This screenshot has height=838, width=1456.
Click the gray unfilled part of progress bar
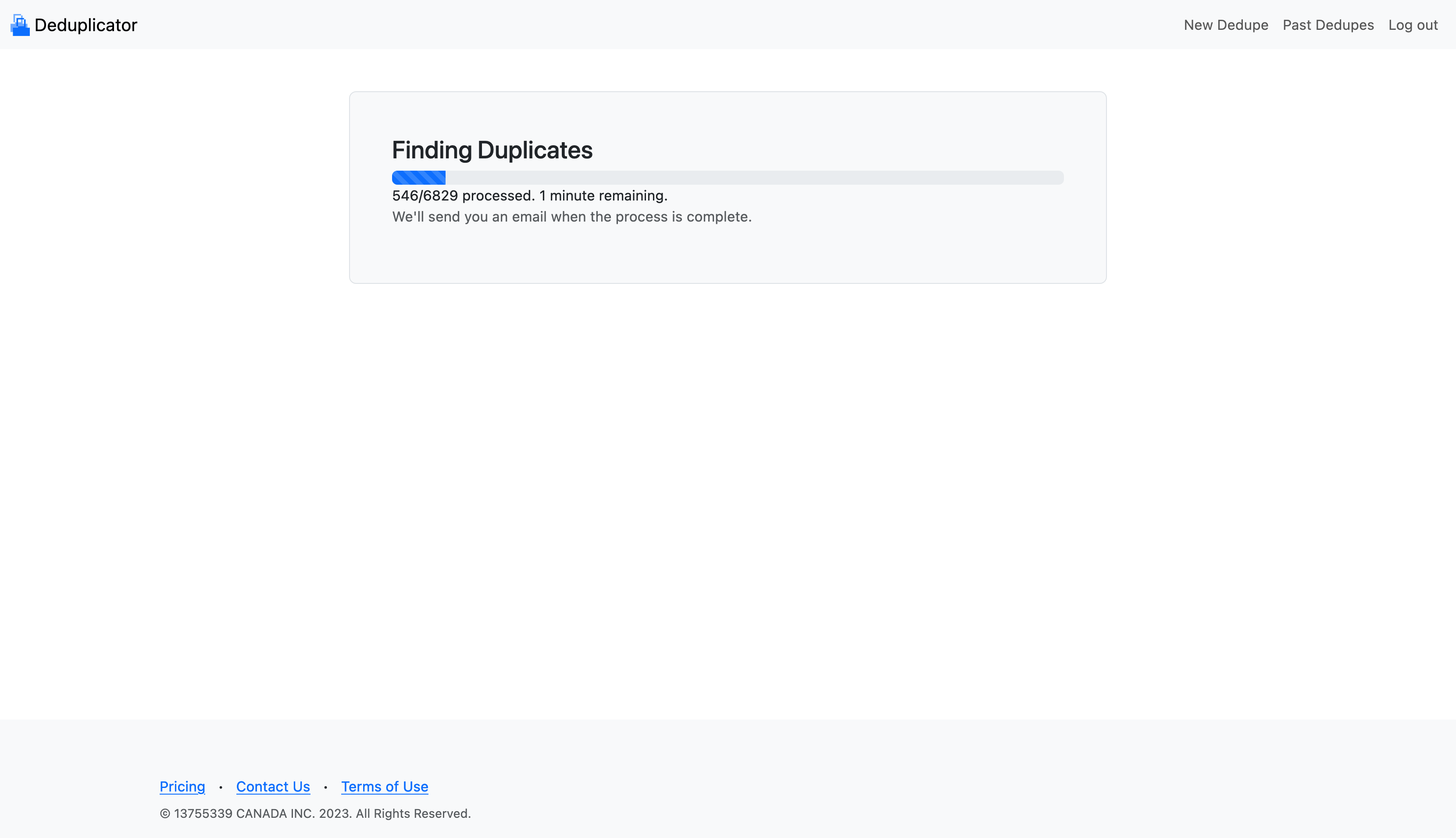click(748, 177)
